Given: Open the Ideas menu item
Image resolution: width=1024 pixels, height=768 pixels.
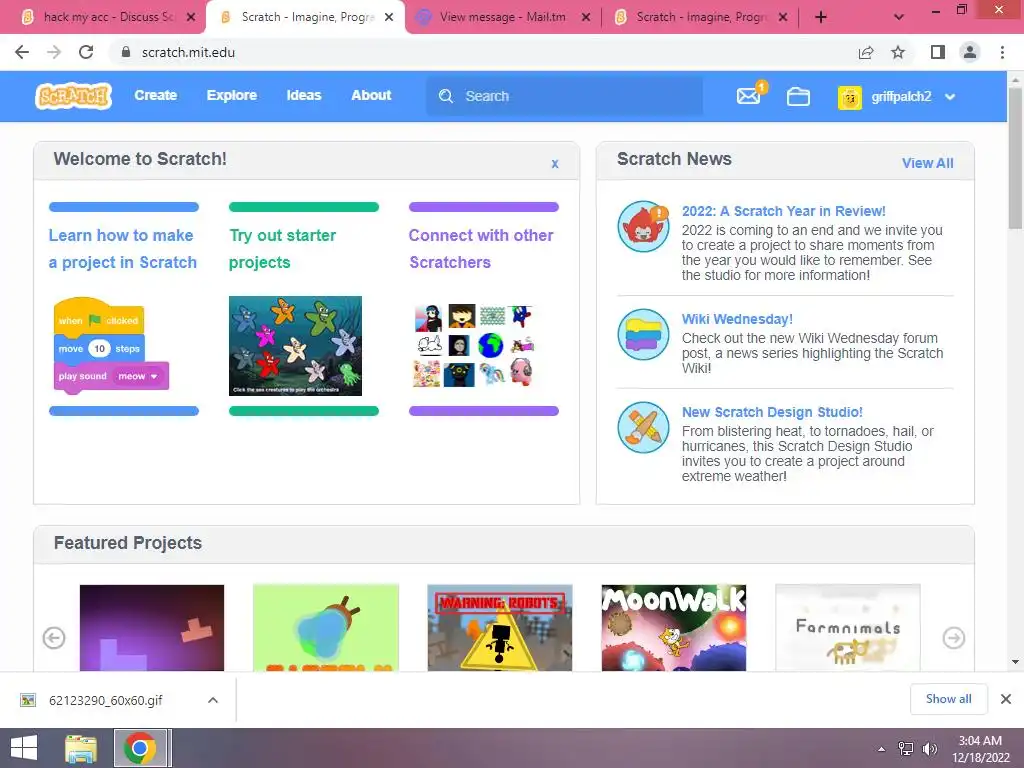Looking at the screenshot, I should coord(304,95).
